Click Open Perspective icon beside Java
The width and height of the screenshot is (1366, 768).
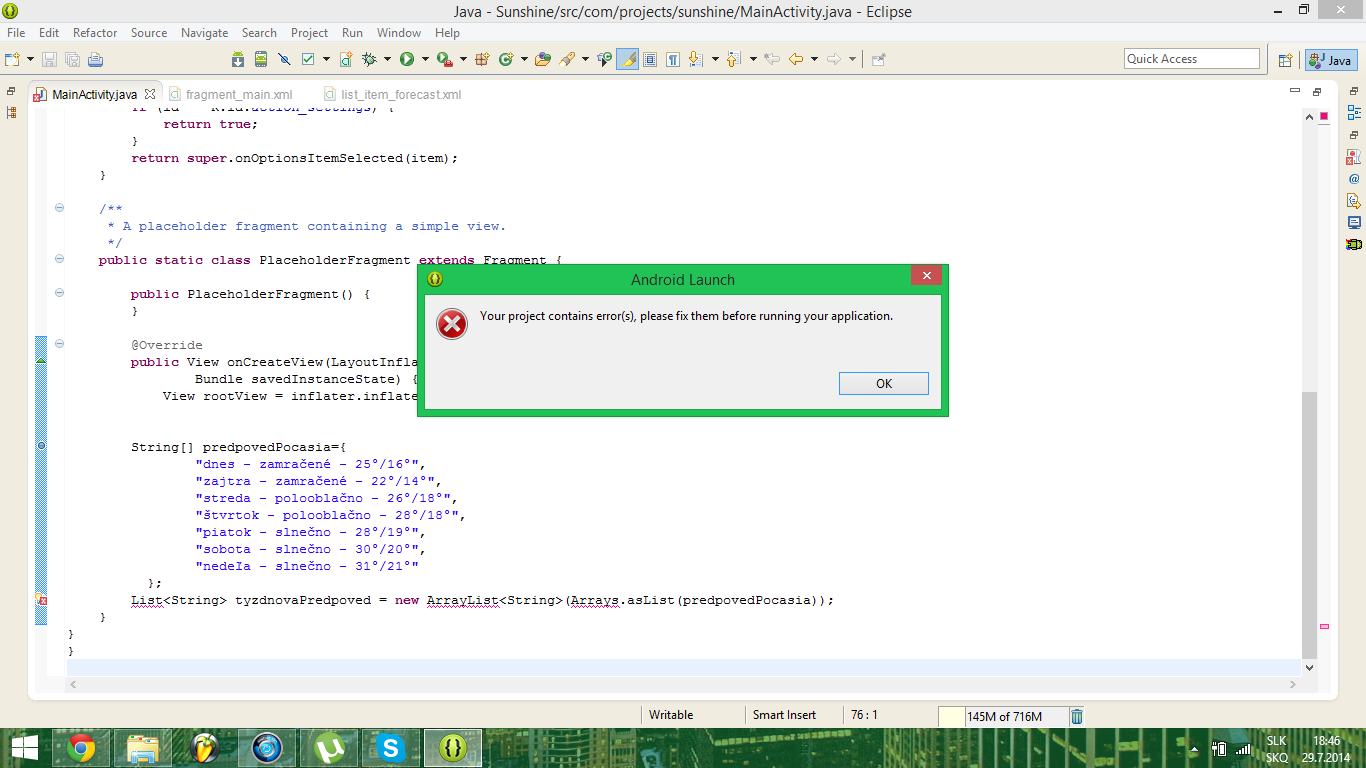[x=1285, y=60]
